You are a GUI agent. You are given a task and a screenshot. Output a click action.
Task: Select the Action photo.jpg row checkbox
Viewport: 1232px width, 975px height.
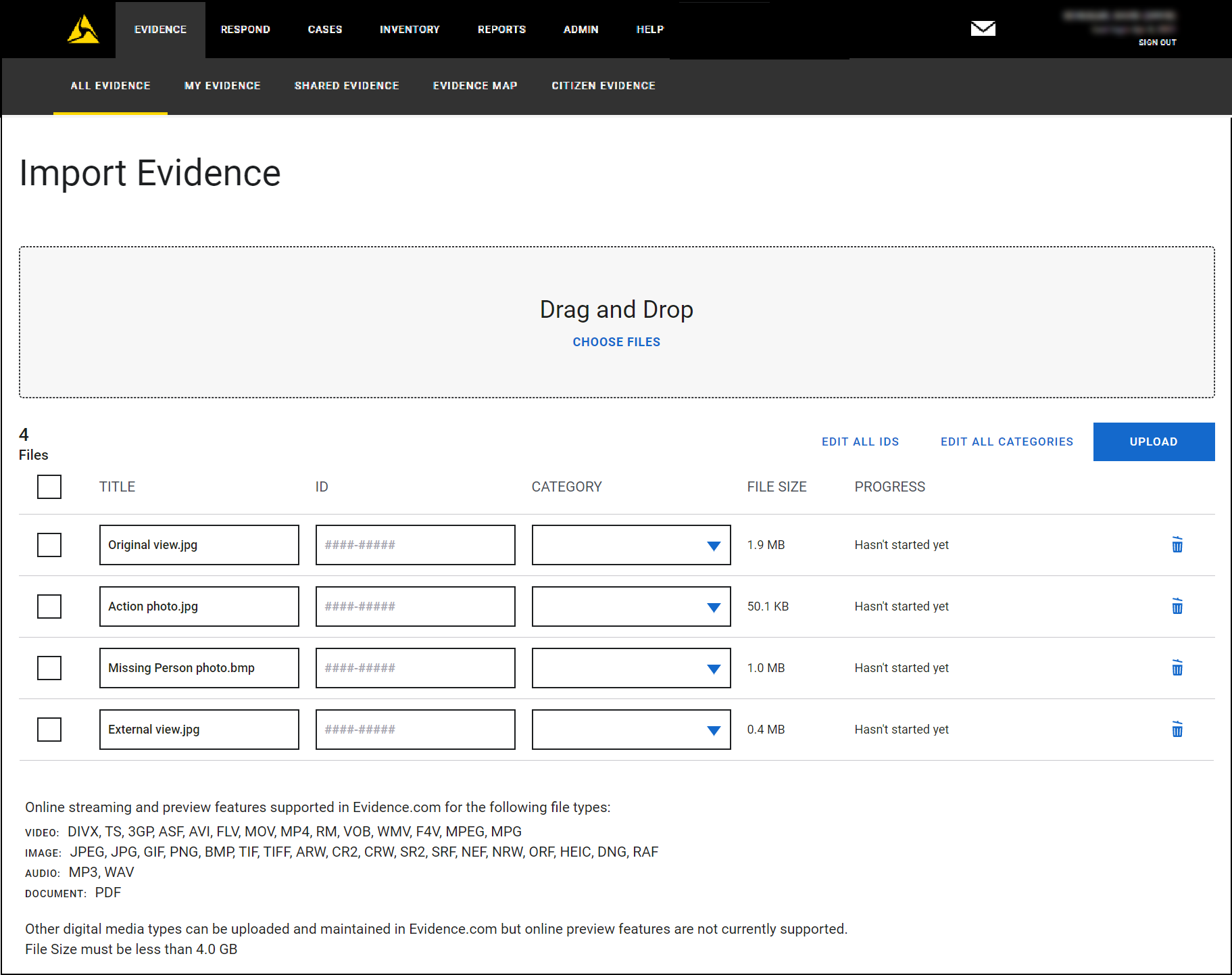coord(49,607)
